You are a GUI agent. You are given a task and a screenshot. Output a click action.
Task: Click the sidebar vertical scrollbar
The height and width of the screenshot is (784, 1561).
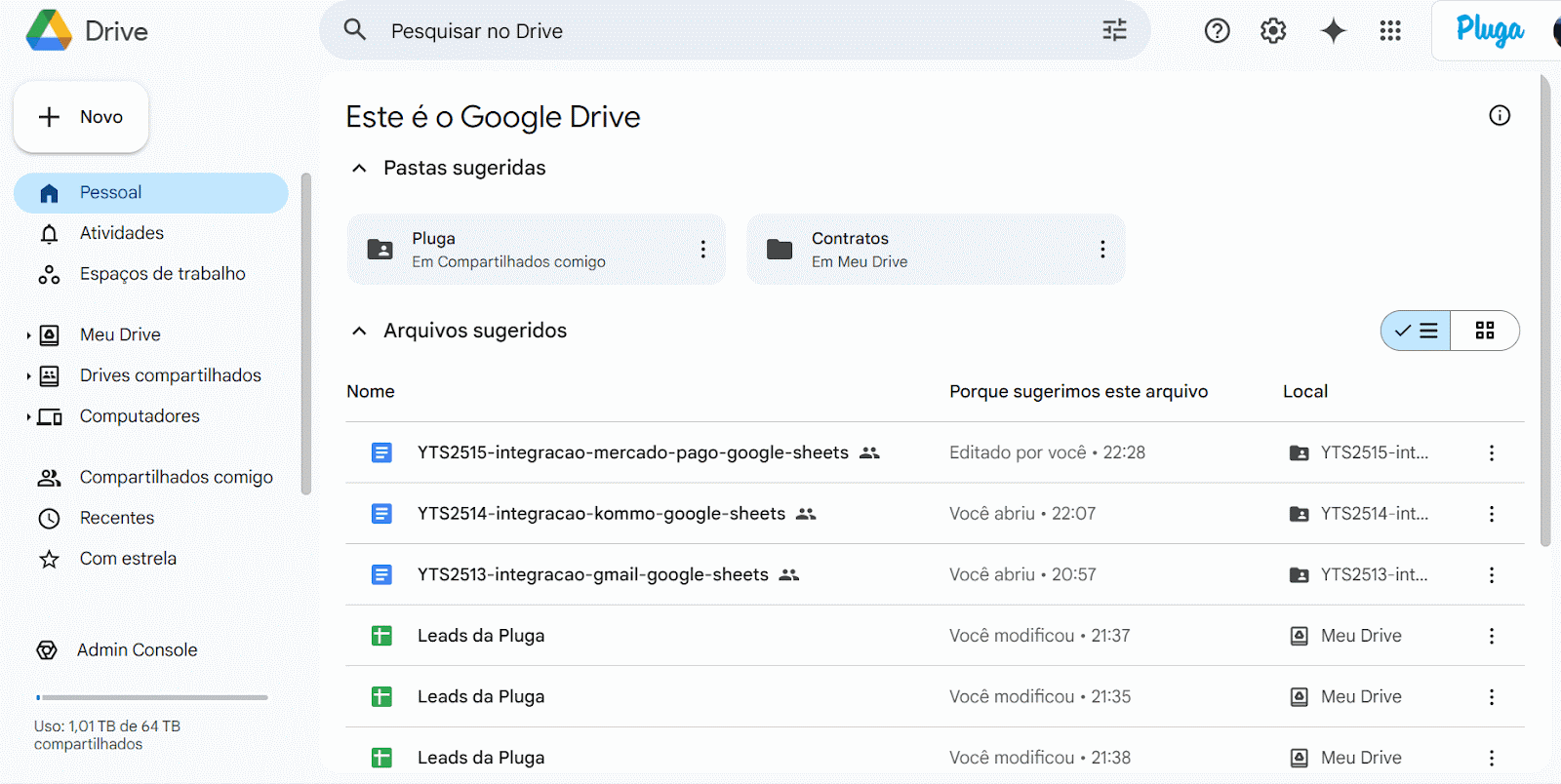point(306,334)
